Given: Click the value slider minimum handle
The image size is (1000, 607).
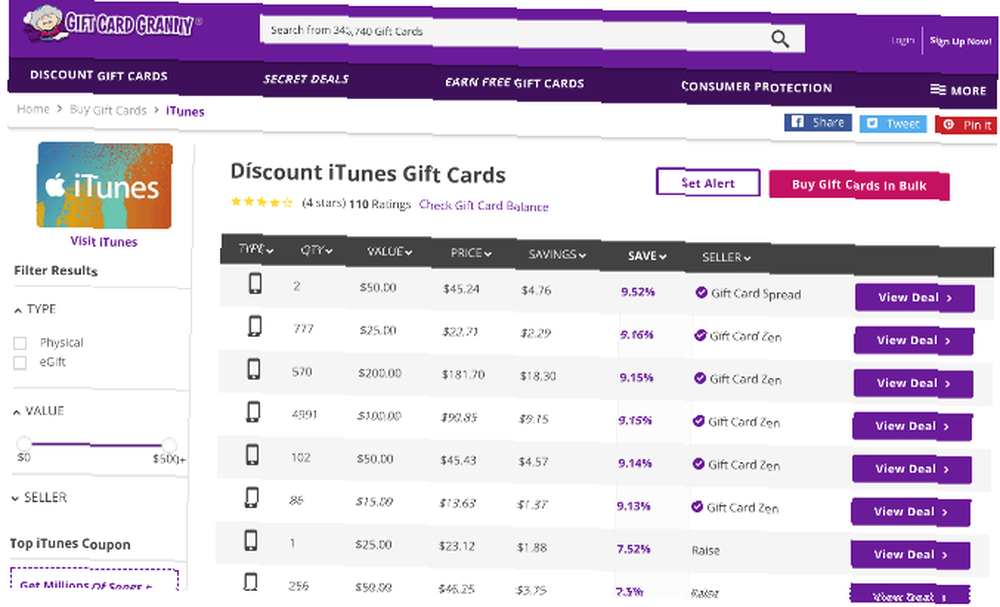Looking at the screenshot, I should click(x=24, y=443).
